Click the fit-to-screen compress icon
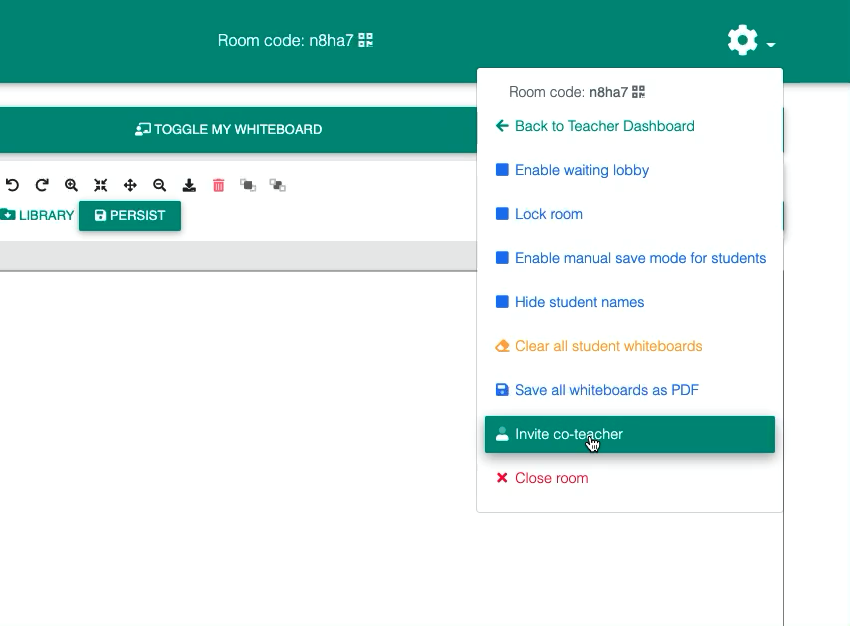The width and height of the screenshot is (850, 626). [x=100, y=185]
